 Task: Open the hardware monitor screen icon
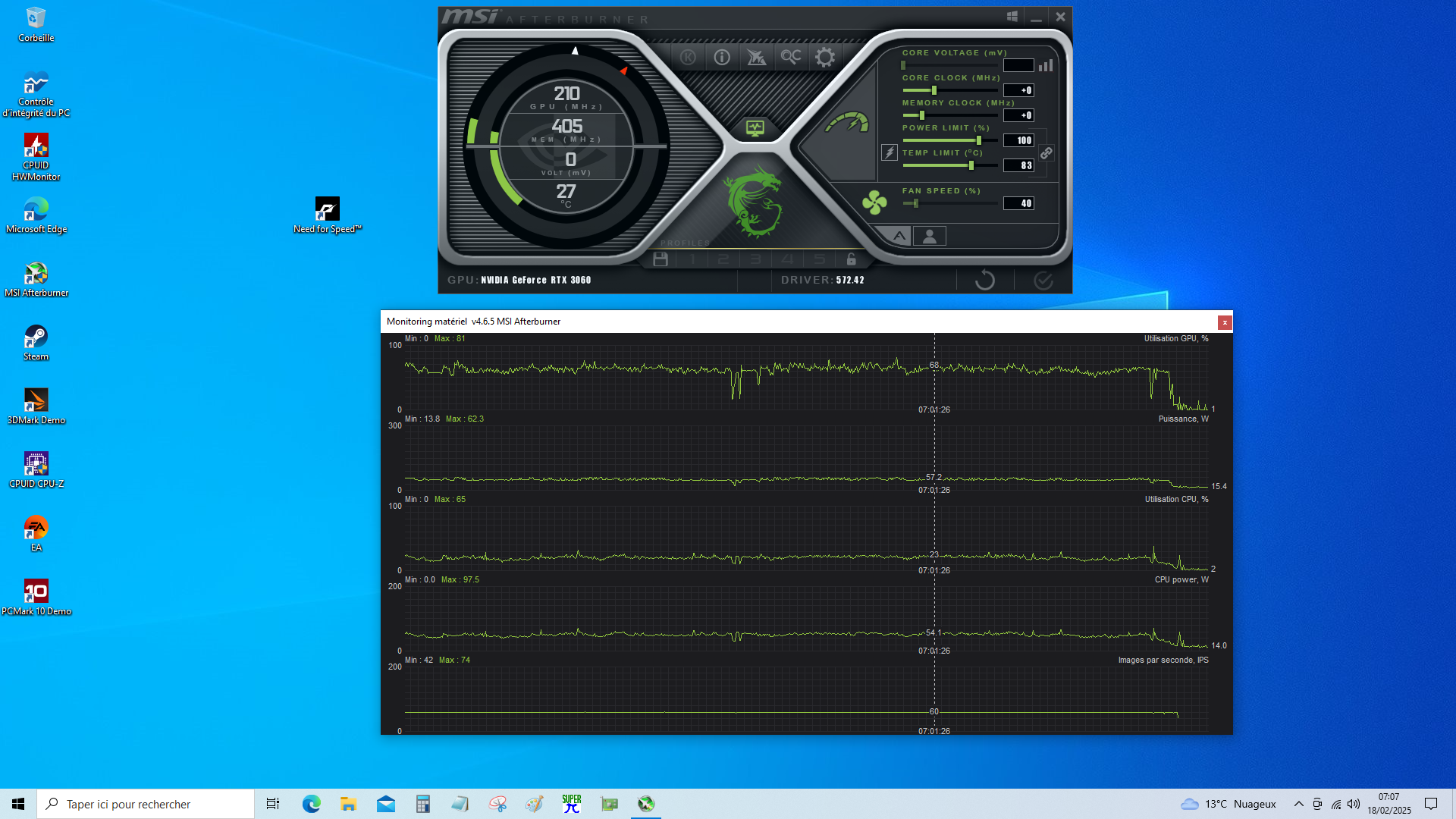(755, 128)
